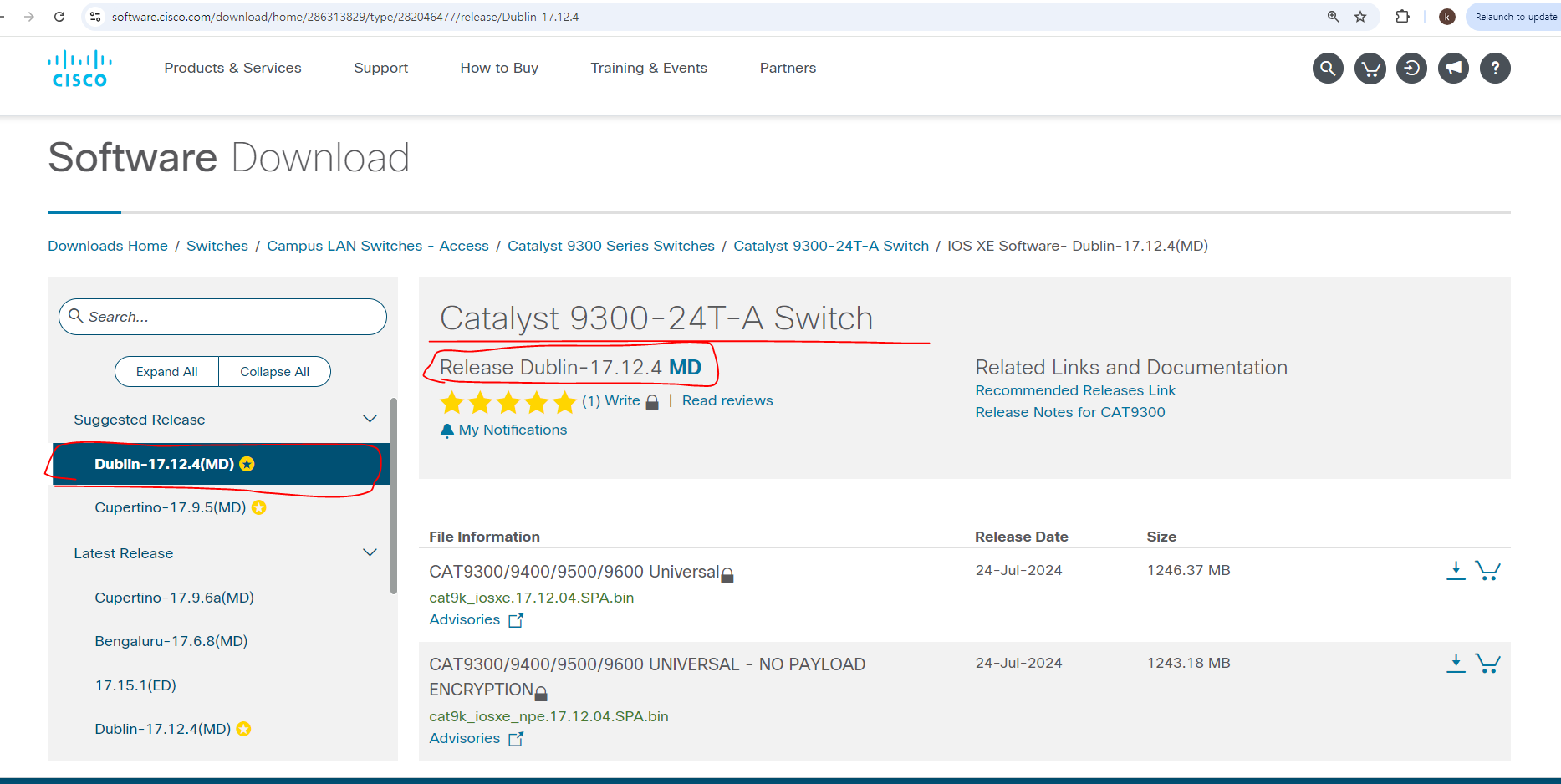The image size is (1561, 784).
Task: Reload the page with the browser refresh icon
Action: 59,17
